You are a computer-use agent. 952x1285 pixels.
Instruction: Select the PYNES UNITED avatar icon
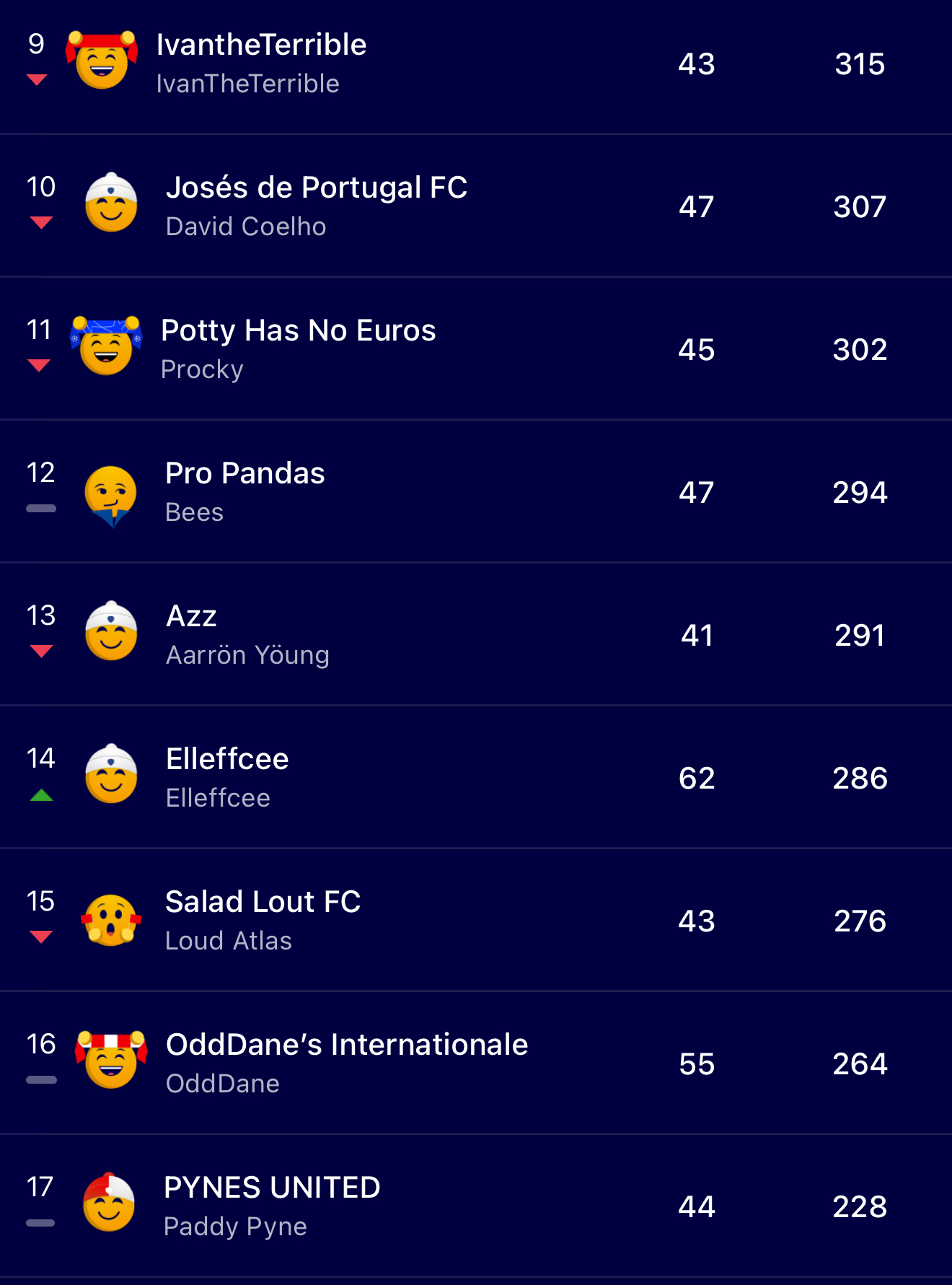click(109, 1203)
